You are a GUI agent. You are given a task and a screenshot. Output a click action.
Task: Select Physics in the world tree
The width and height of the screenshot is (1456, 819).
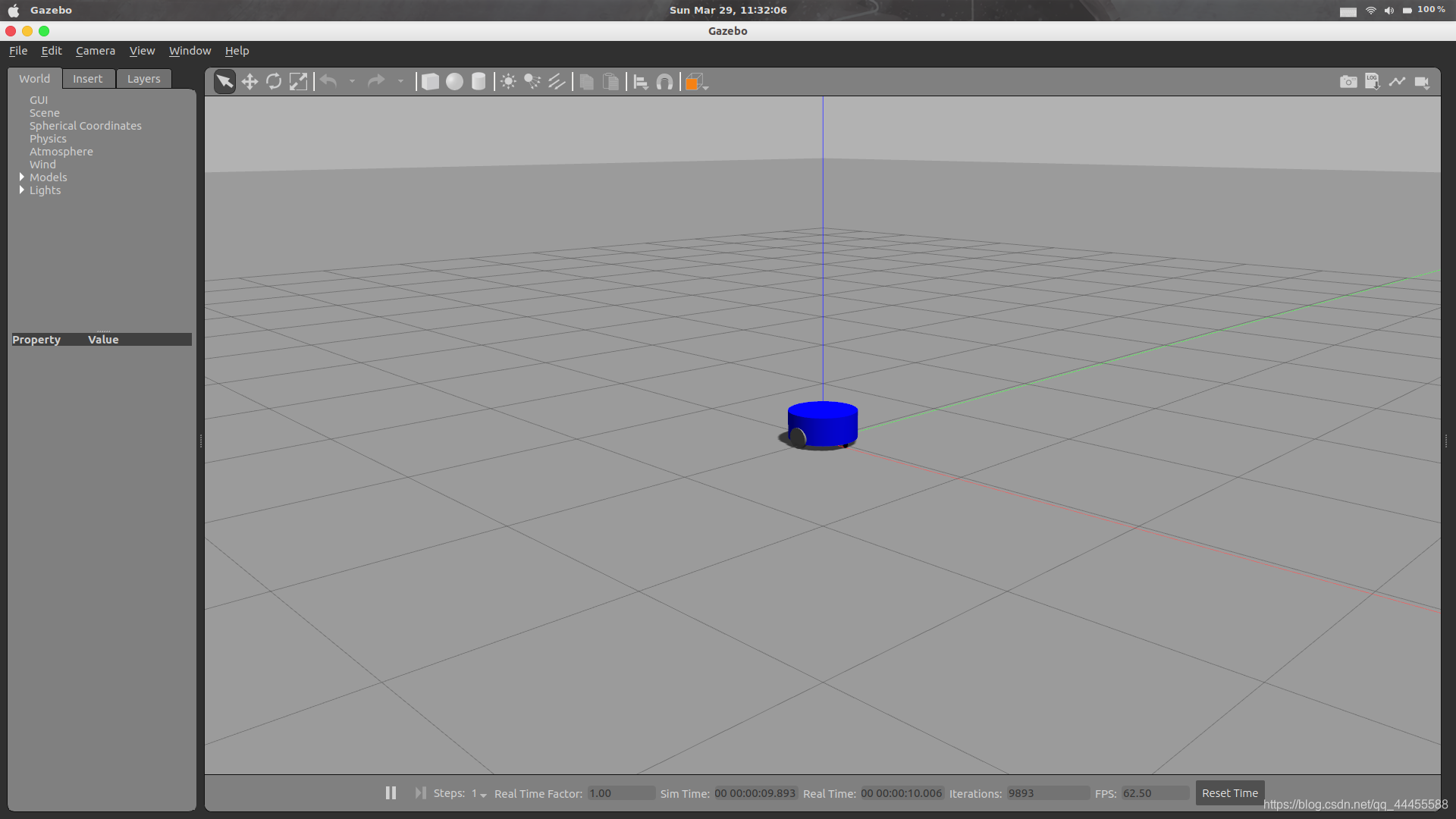(48, 139)
